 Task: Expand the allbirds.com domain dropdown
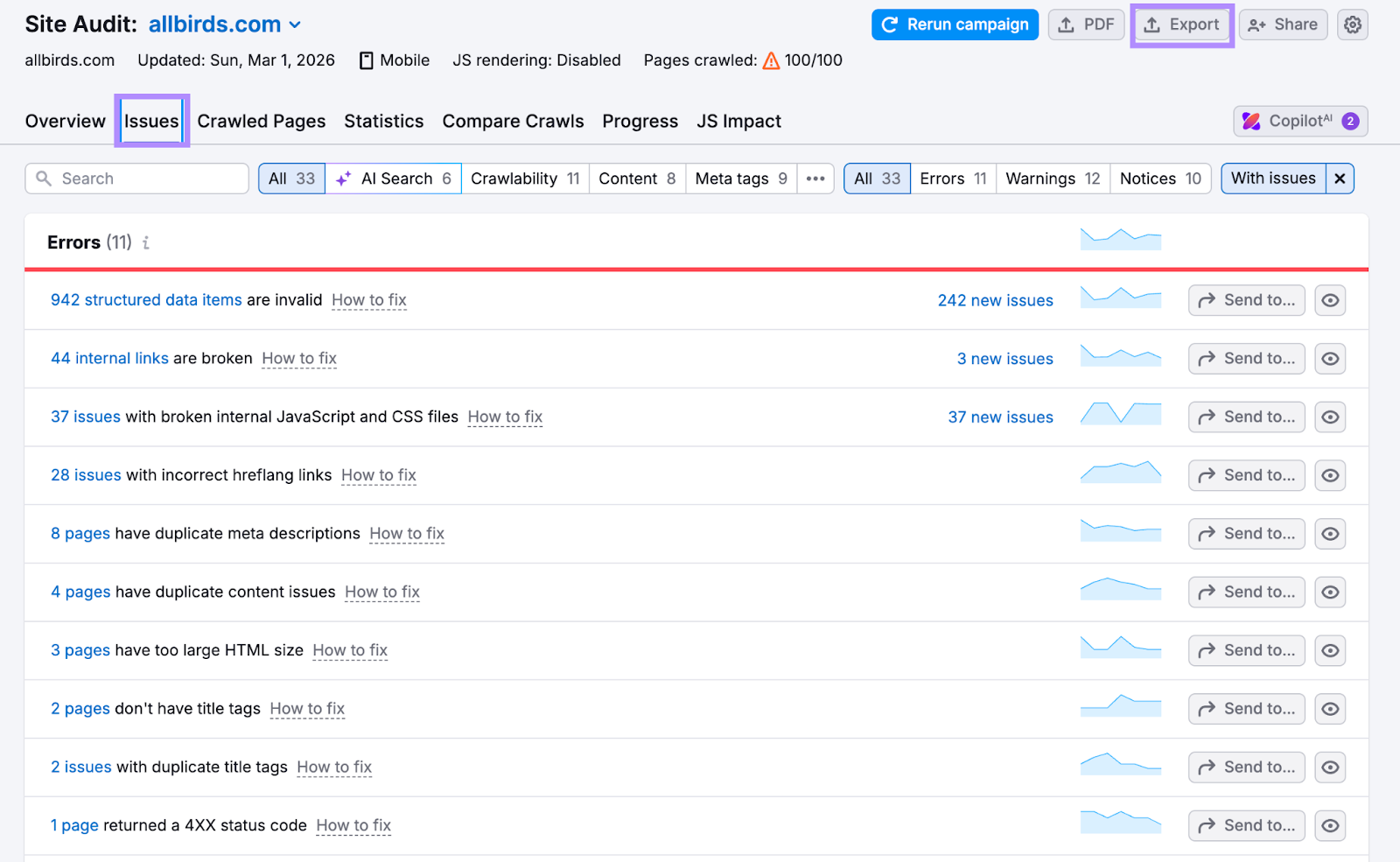(294, 24)
